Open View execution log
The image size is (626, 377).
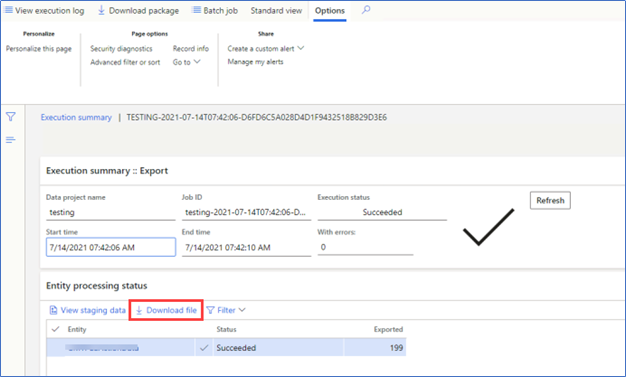(x=44, y=11)
